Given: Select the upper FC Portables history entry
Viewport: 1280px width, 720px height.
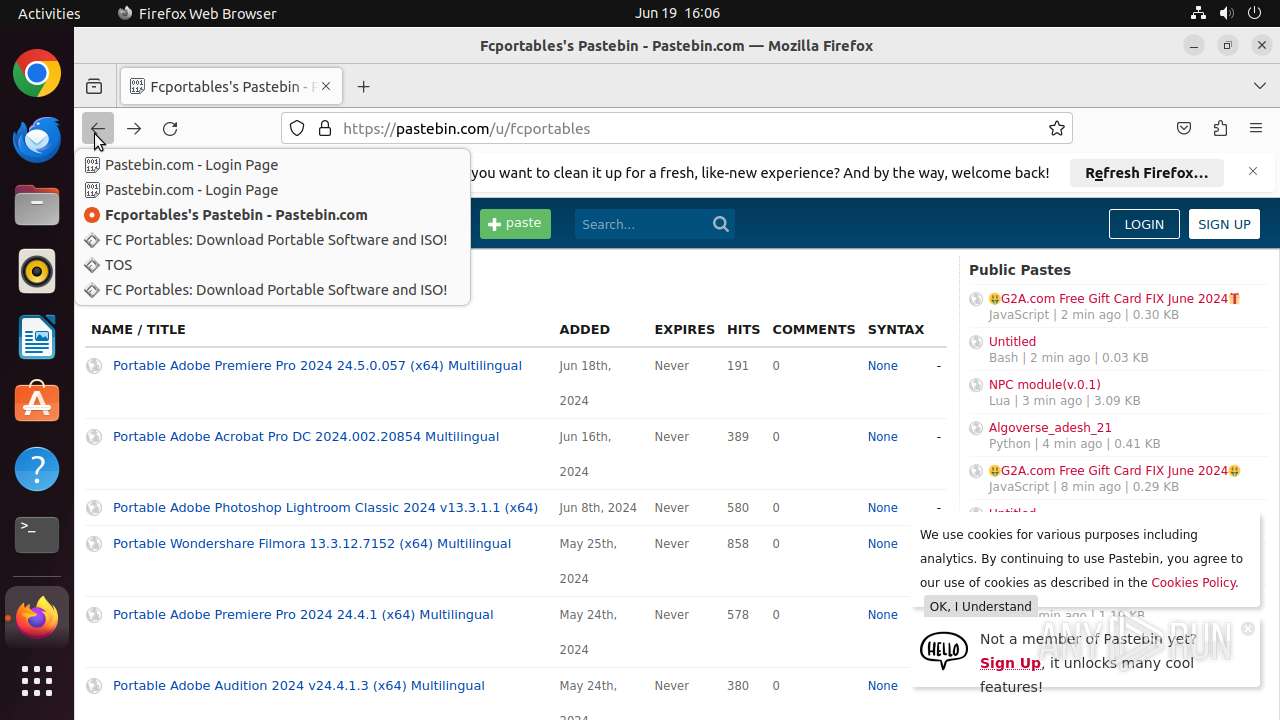Looking at the screenshot, I should [x=272, y=240].
